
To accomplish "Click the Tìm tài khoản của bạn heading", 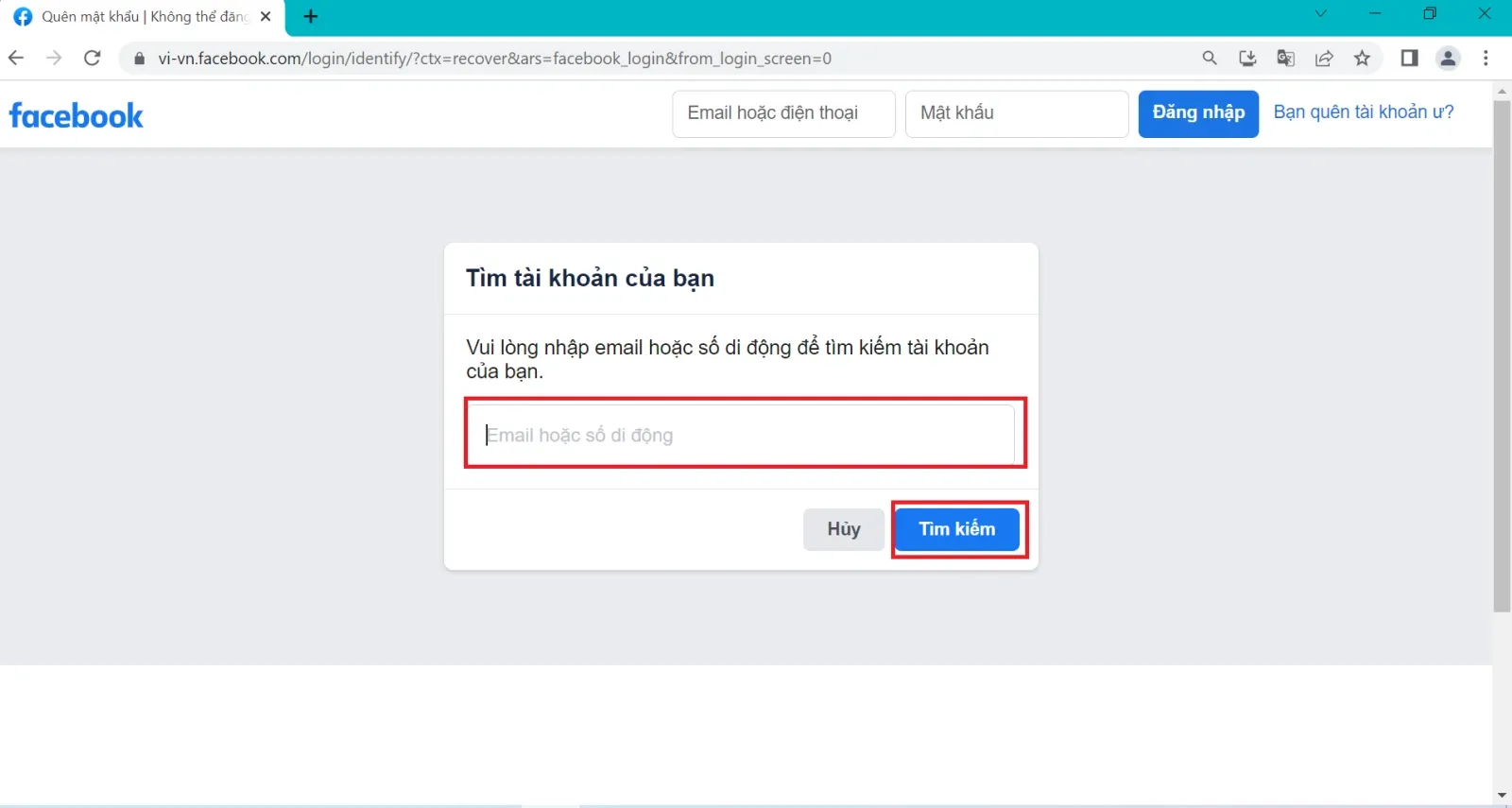I will click(590, 278).
